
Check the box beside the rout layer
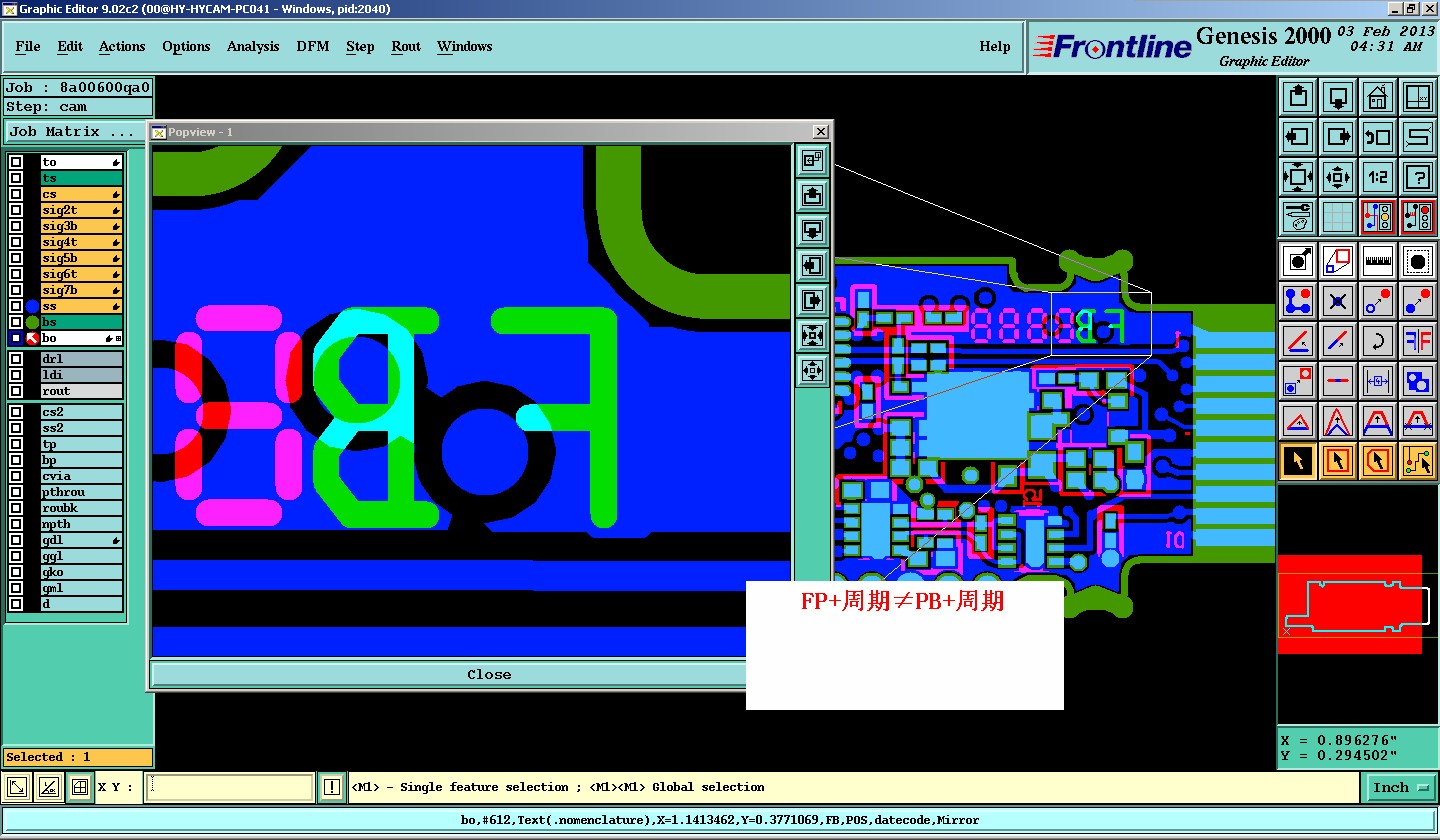(16, 391)
